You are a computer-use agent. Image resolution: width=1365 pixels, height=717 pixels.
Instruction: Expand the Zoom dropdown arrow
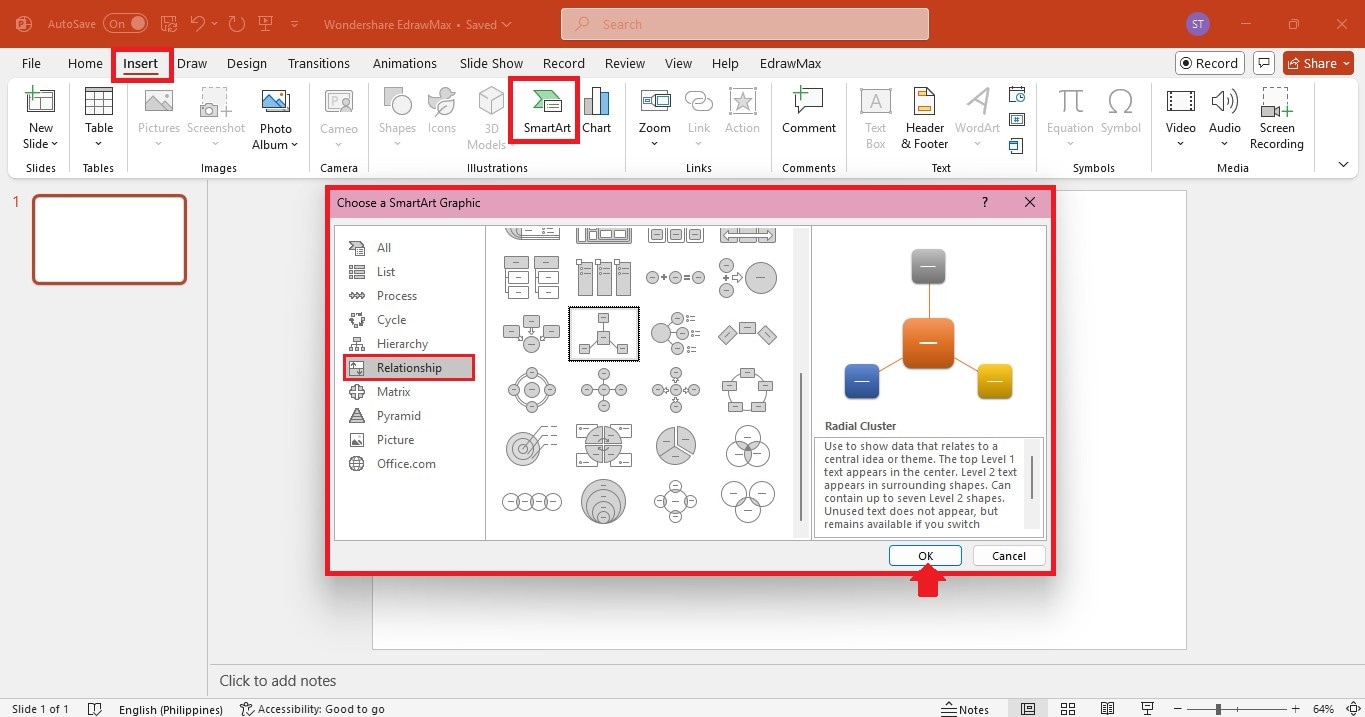[x=655, y=144]
